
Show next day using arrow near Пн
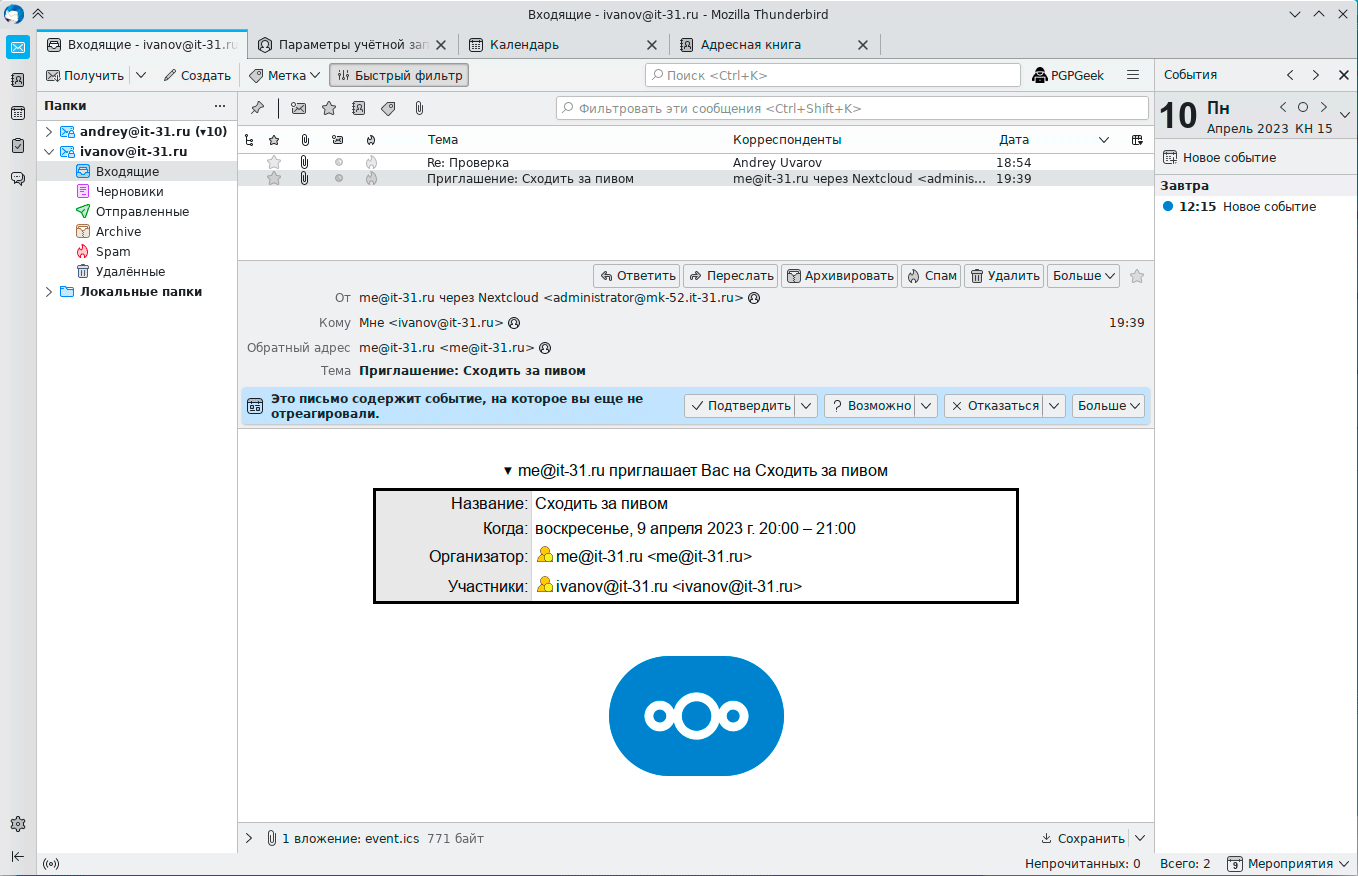click(x=1323, y=107)
